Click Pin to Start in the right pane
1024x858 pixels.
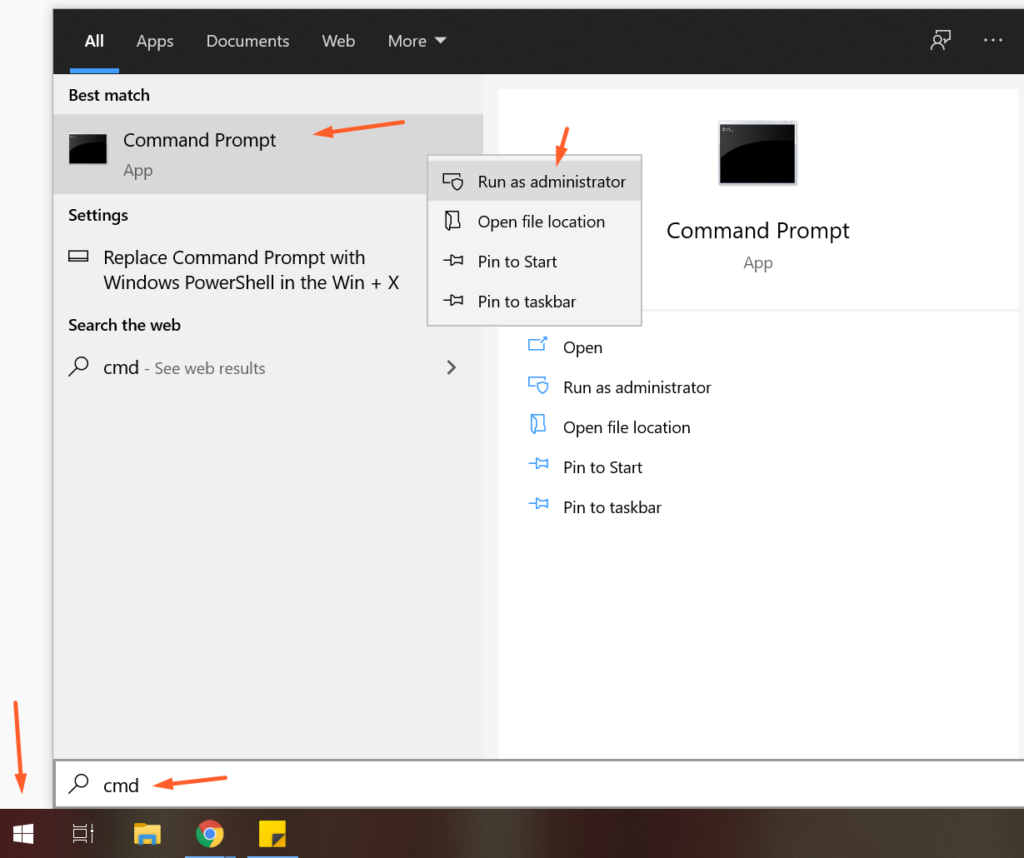pyautogui.click(x=602, y=468)
